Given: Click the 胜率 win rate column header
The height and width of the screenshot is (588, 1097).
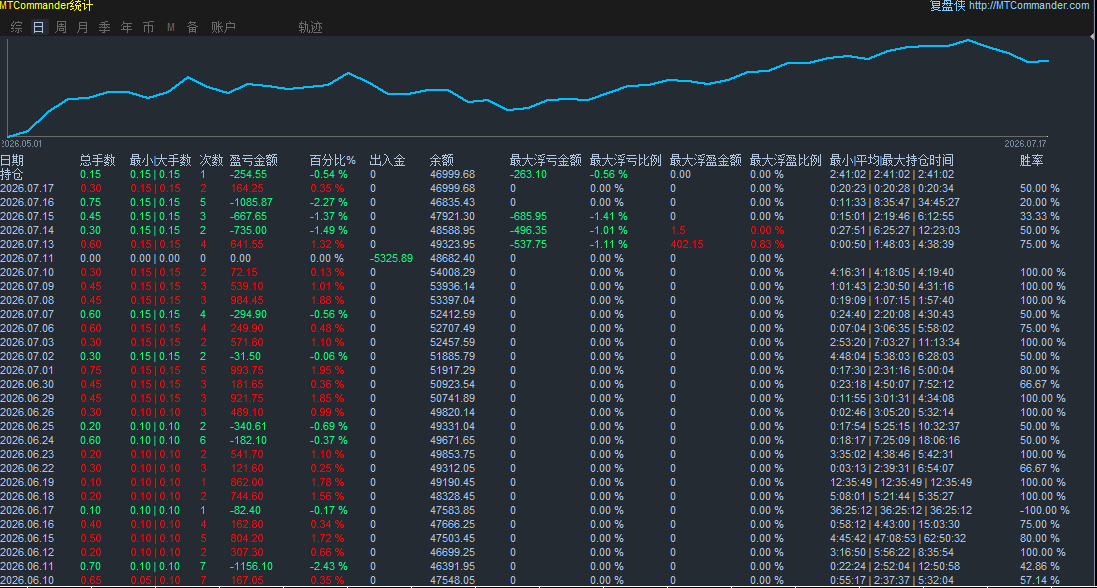Looking at the screenshot, I should 1032,160.
